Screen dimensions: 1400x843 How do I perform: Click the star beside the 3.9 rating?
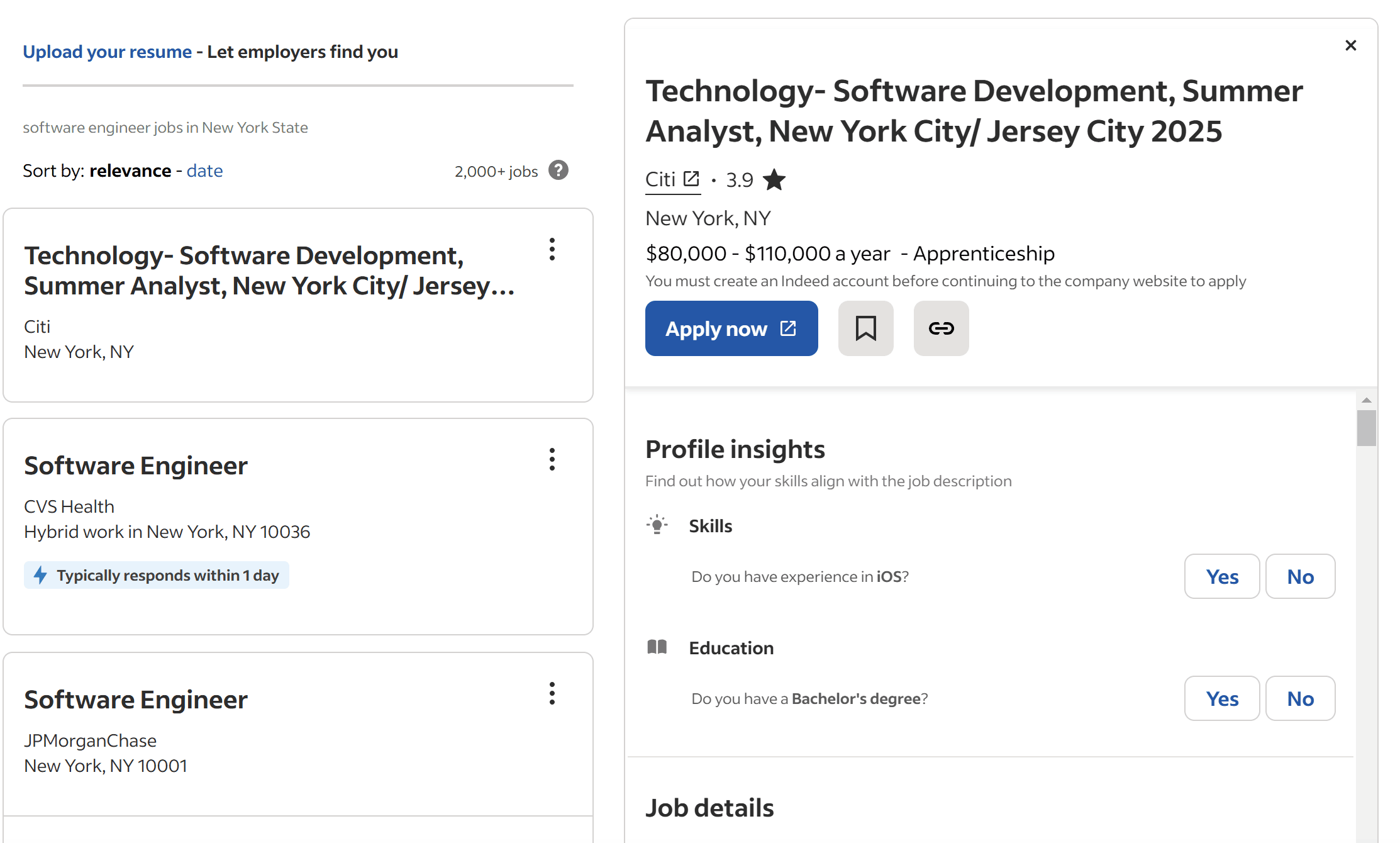click(x=775, y=179)
